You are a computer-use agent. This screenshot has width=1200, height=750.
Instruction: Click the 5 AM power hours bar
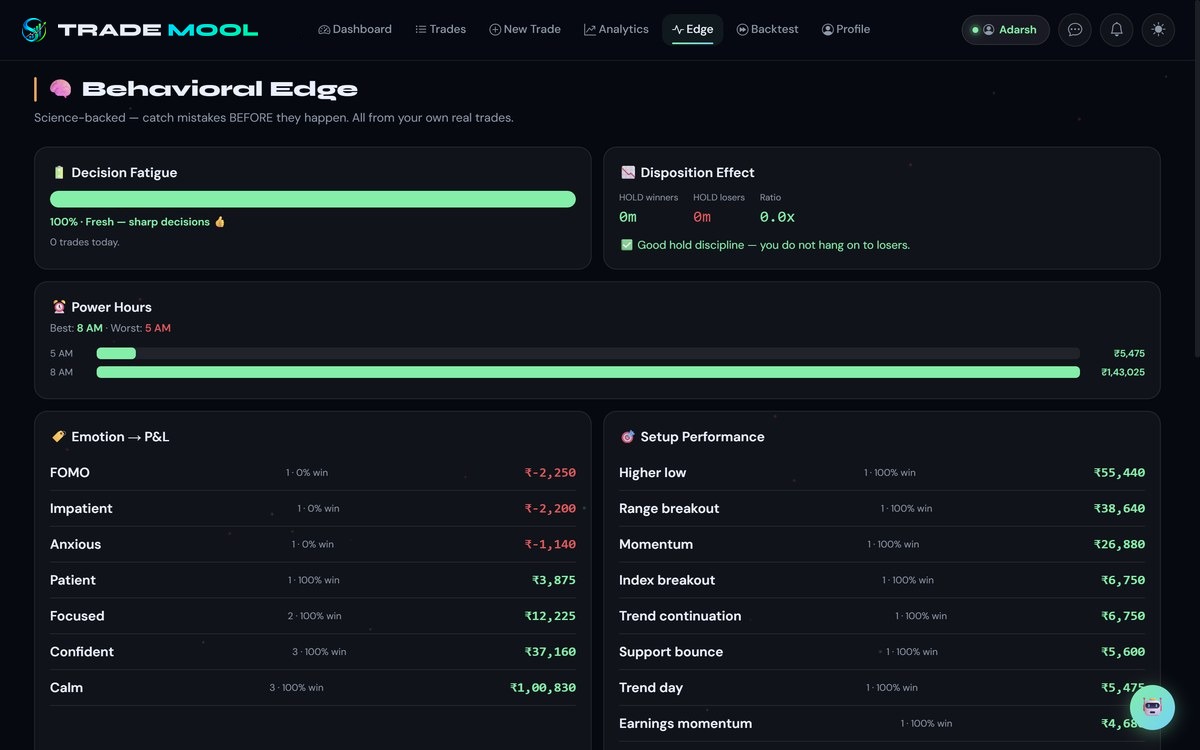[x=588, y=353]
